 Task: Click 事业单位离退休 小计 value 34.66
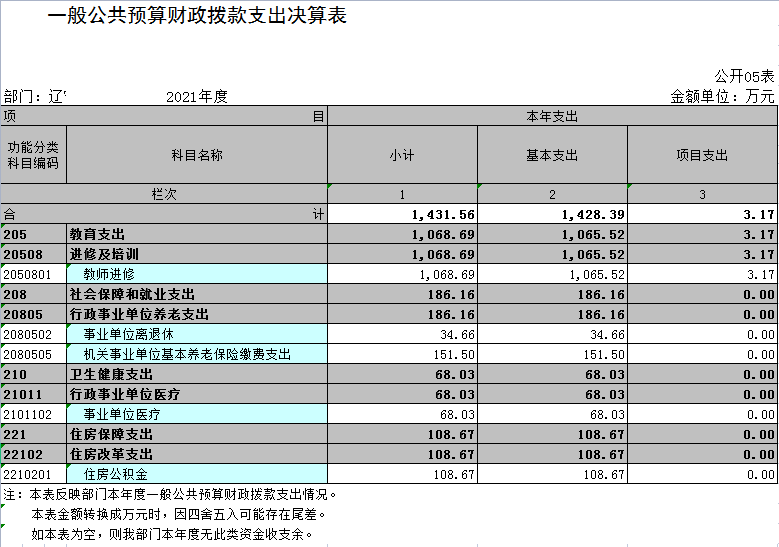tap(402, 334)
